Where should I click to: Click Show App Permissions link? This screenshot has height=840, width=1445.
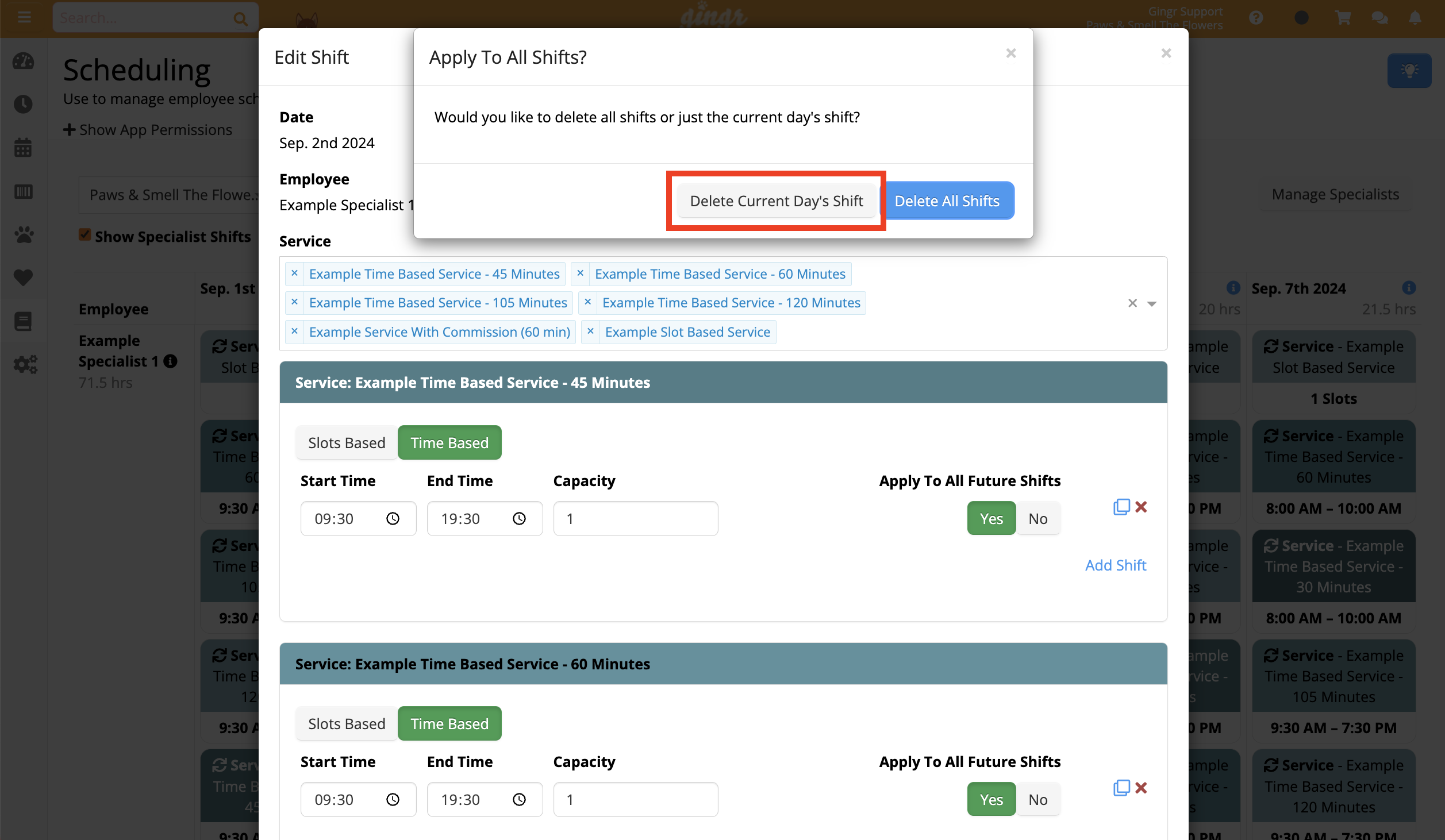(x=148, y=130)
